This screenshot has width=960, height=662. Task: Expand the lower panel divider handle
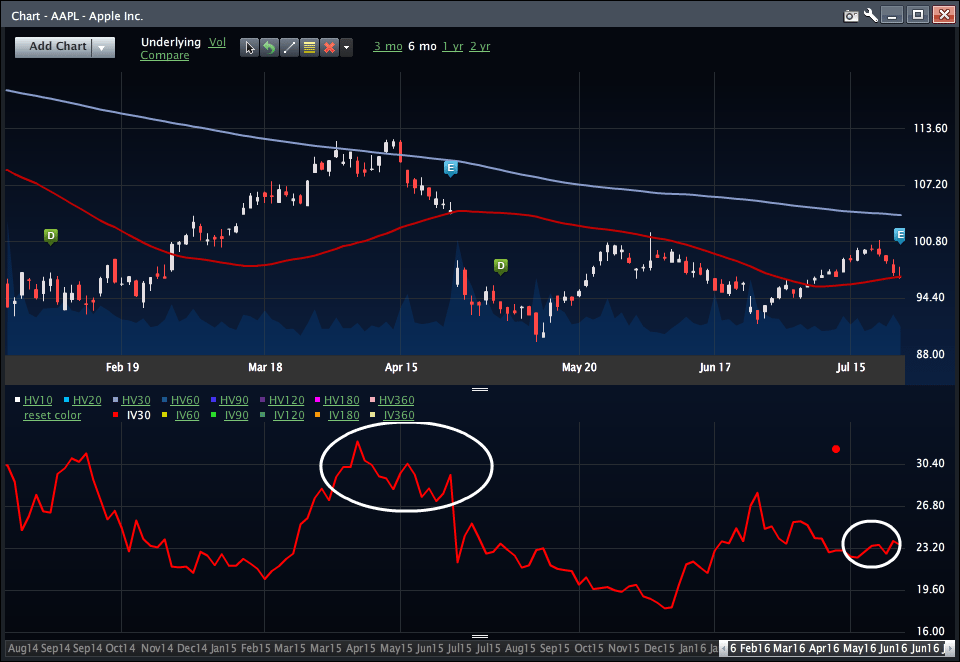tap(480, 389)
